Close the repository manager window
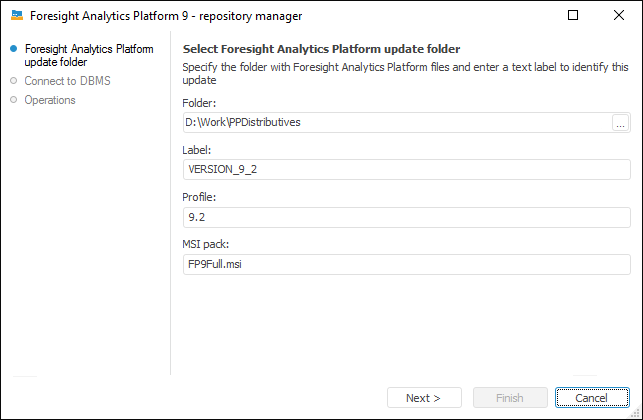This screenshot has width=643, height=420. click(619, 16)
